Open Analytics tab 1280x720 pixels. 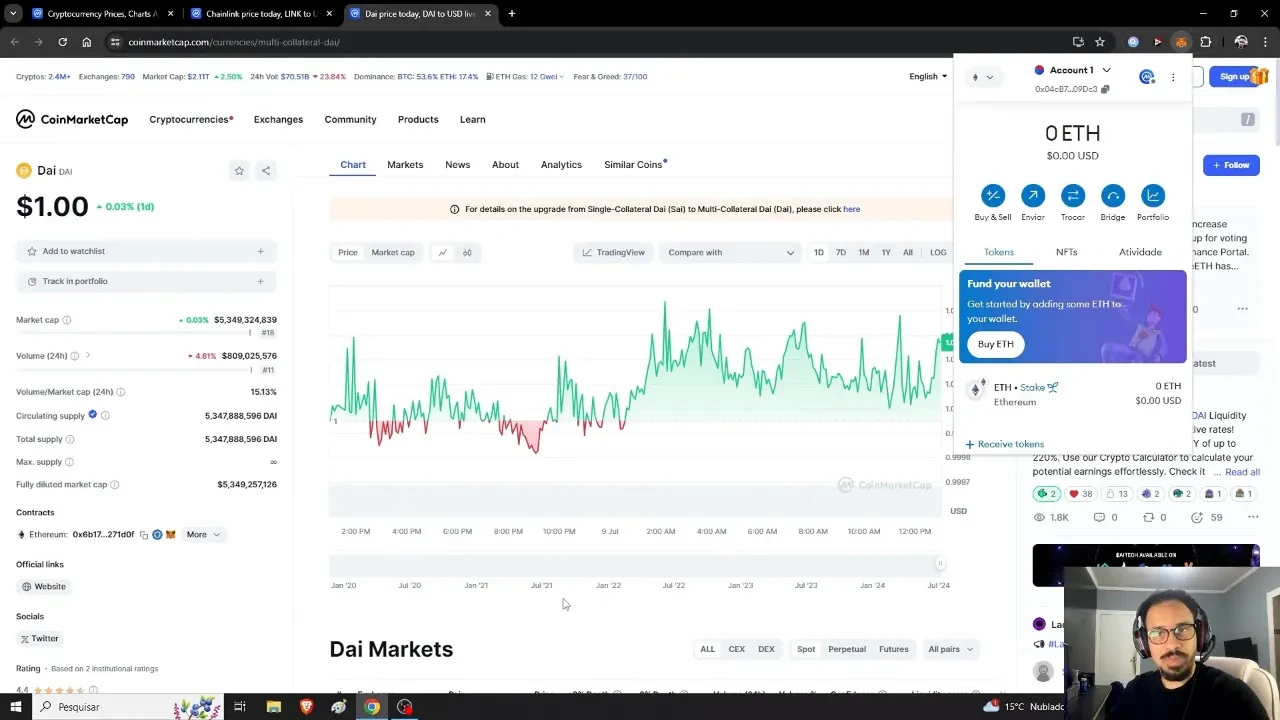561,165
